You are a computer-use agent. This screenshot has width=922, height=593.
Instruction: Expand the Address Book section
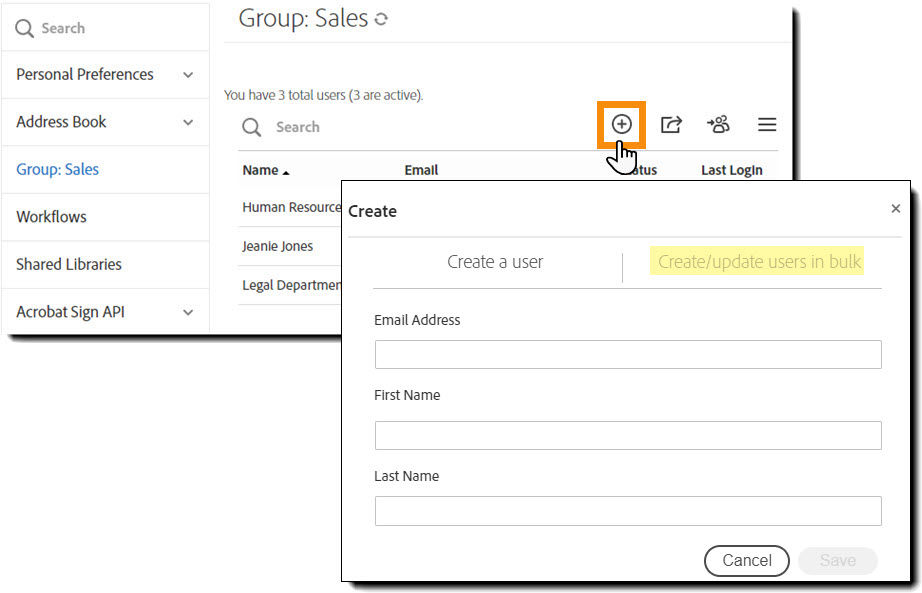[62, 121]
